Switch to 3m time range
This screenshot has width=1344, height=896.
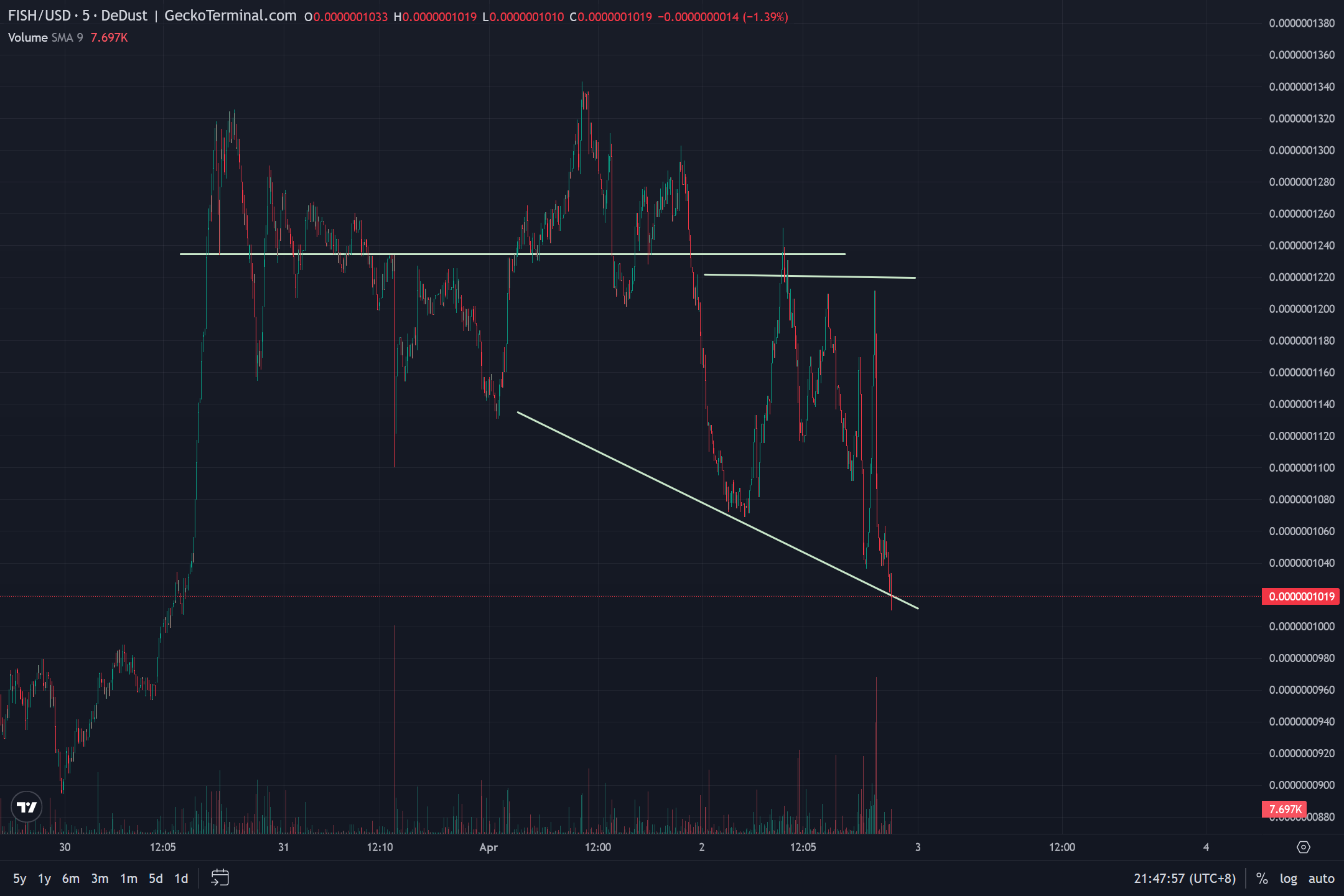100,878
